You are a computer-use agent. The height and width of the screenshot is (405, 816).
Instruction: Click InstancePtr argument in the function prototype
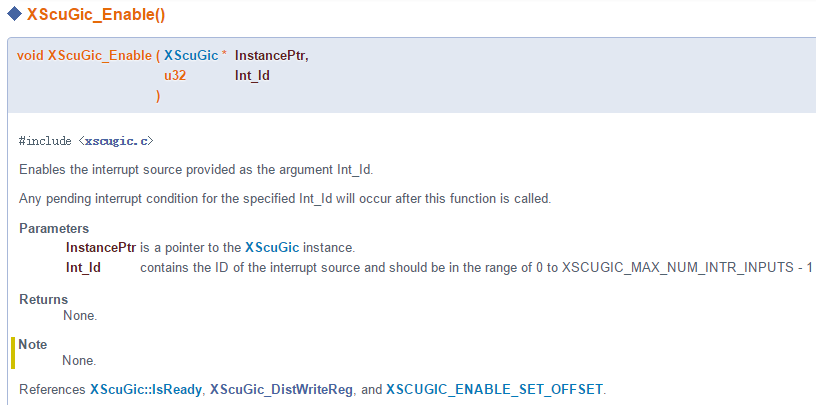coord(271,56)
